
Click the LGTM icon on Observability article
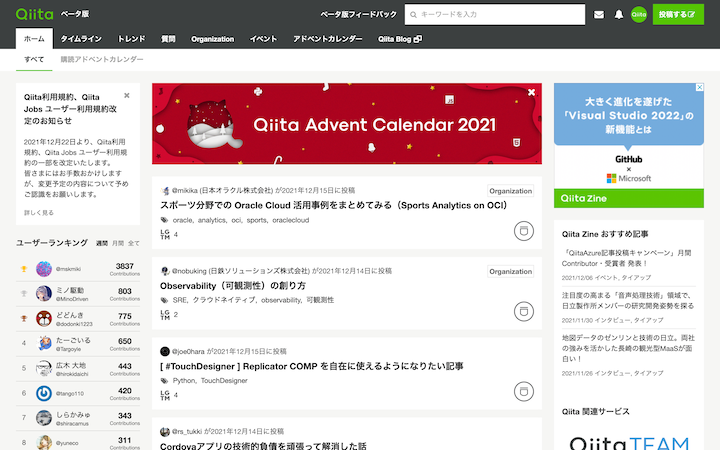pos(165,315)
